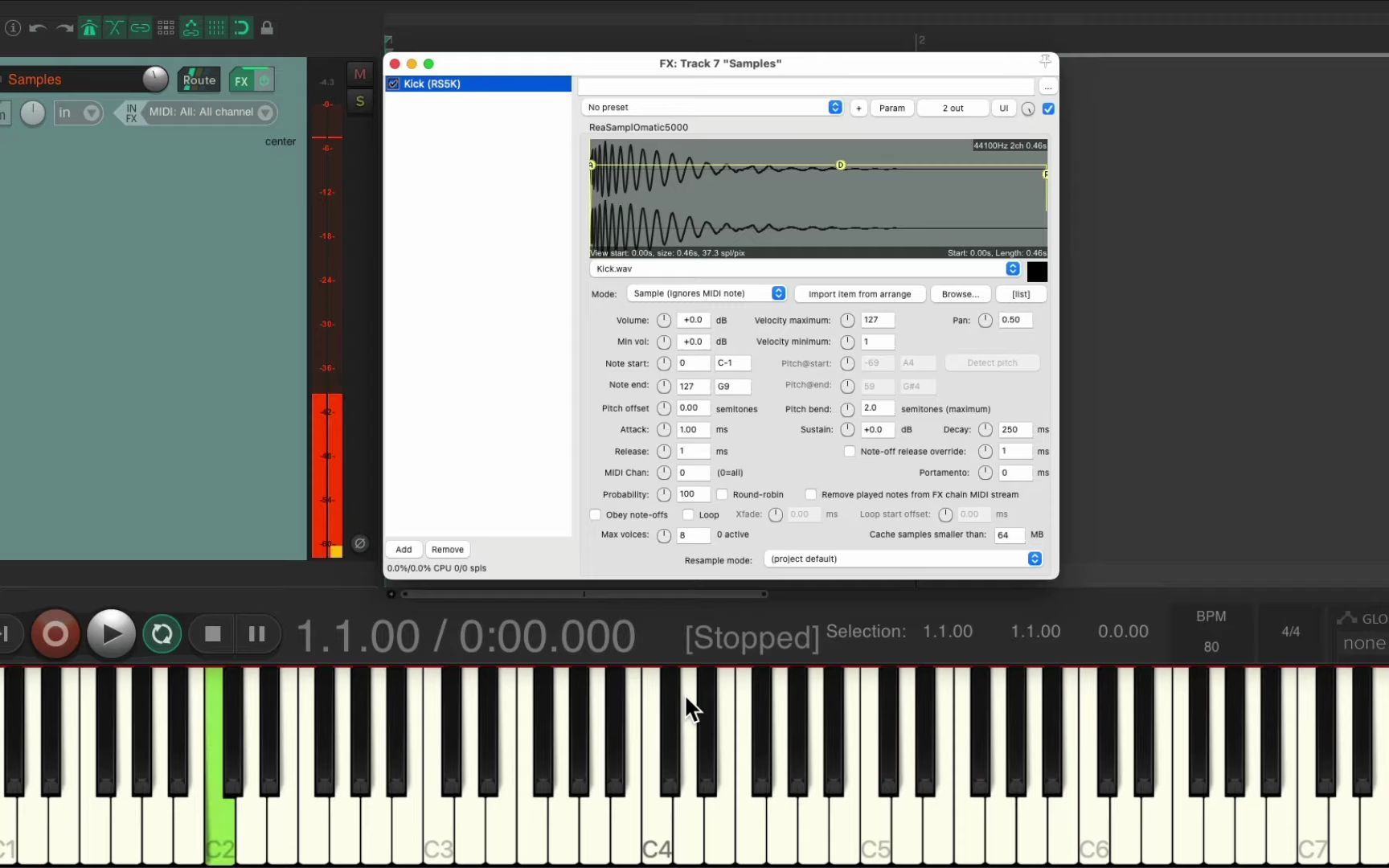Click Import item from arrange
The height and width of the screenshot is (868, 1389).
[x=859, y=294]
